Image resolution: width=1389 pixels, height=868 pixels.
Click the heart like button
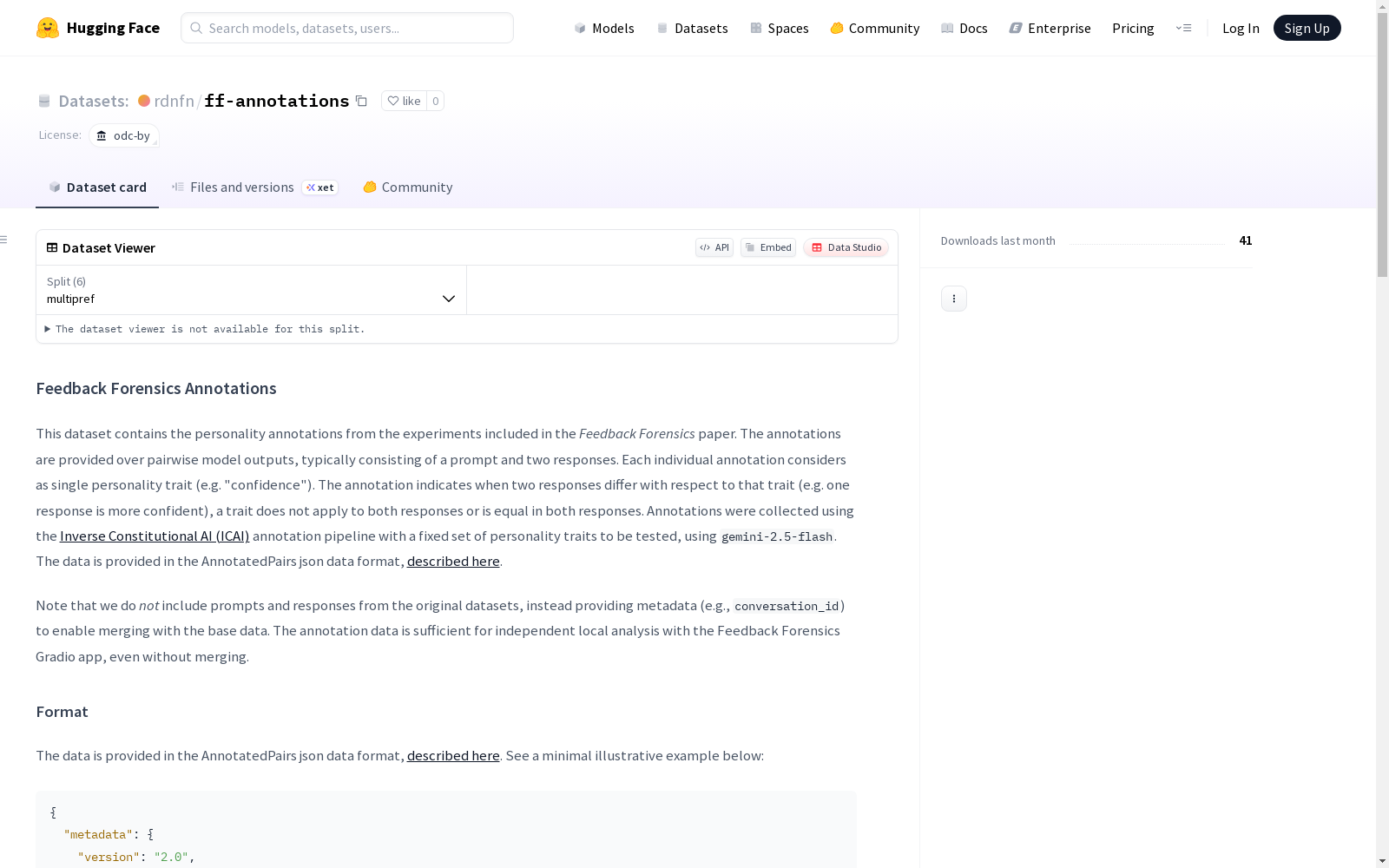click(404, 101)
